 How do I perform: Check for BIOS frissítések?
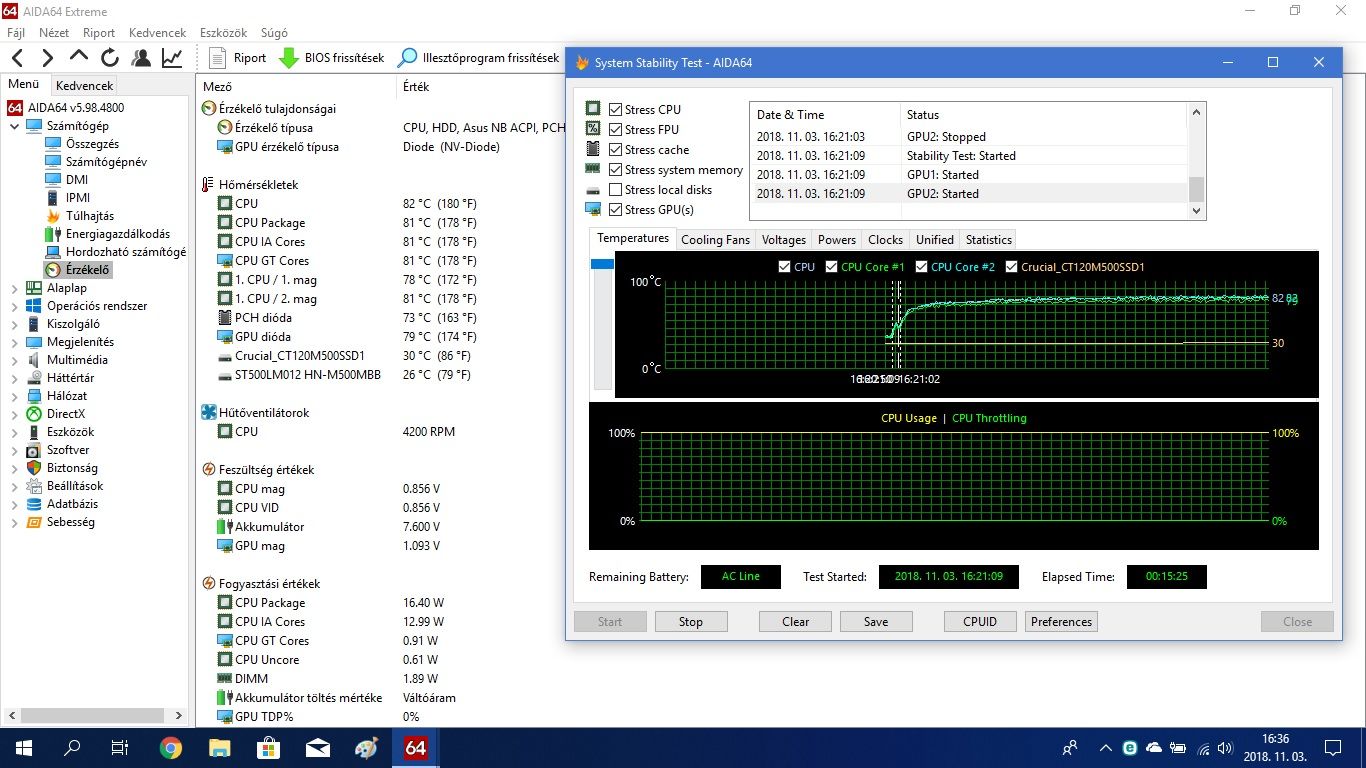331,58
